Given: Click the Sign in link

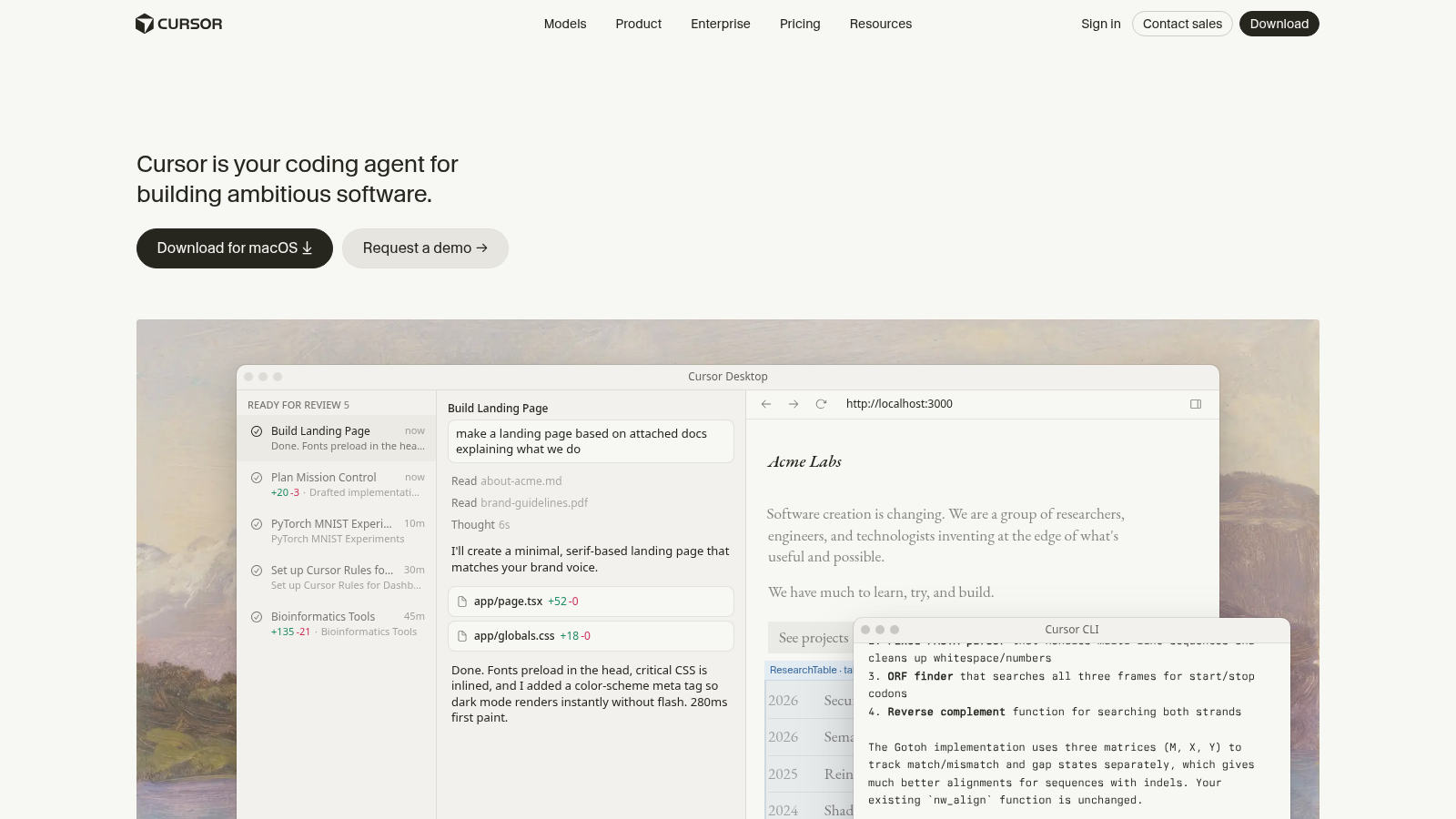Looking at the screenshot, I should pos(1100,24).
